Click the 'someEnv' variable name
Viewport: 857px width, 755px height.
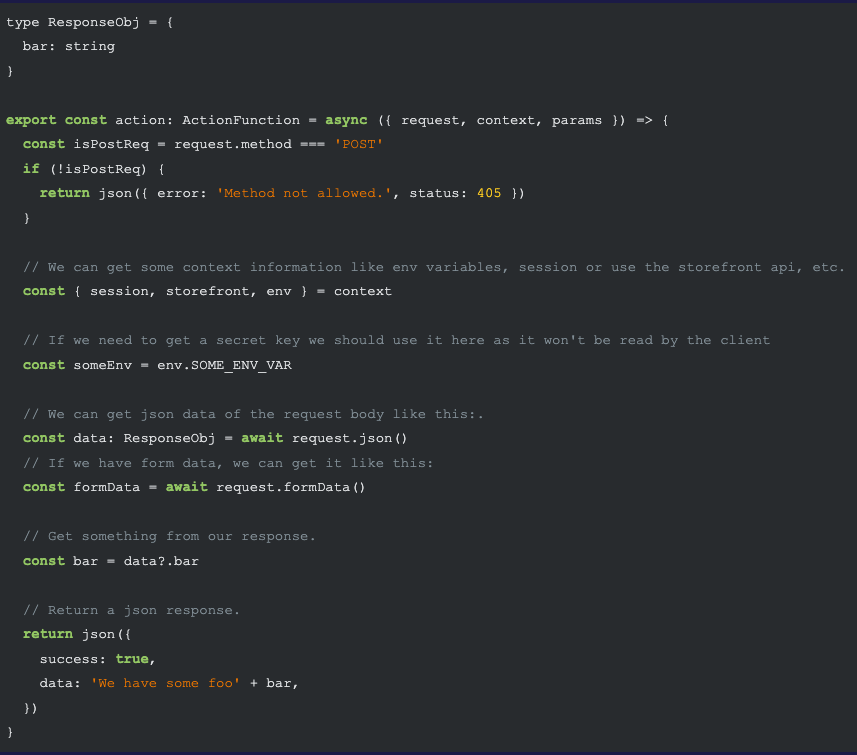pos(103,365)
